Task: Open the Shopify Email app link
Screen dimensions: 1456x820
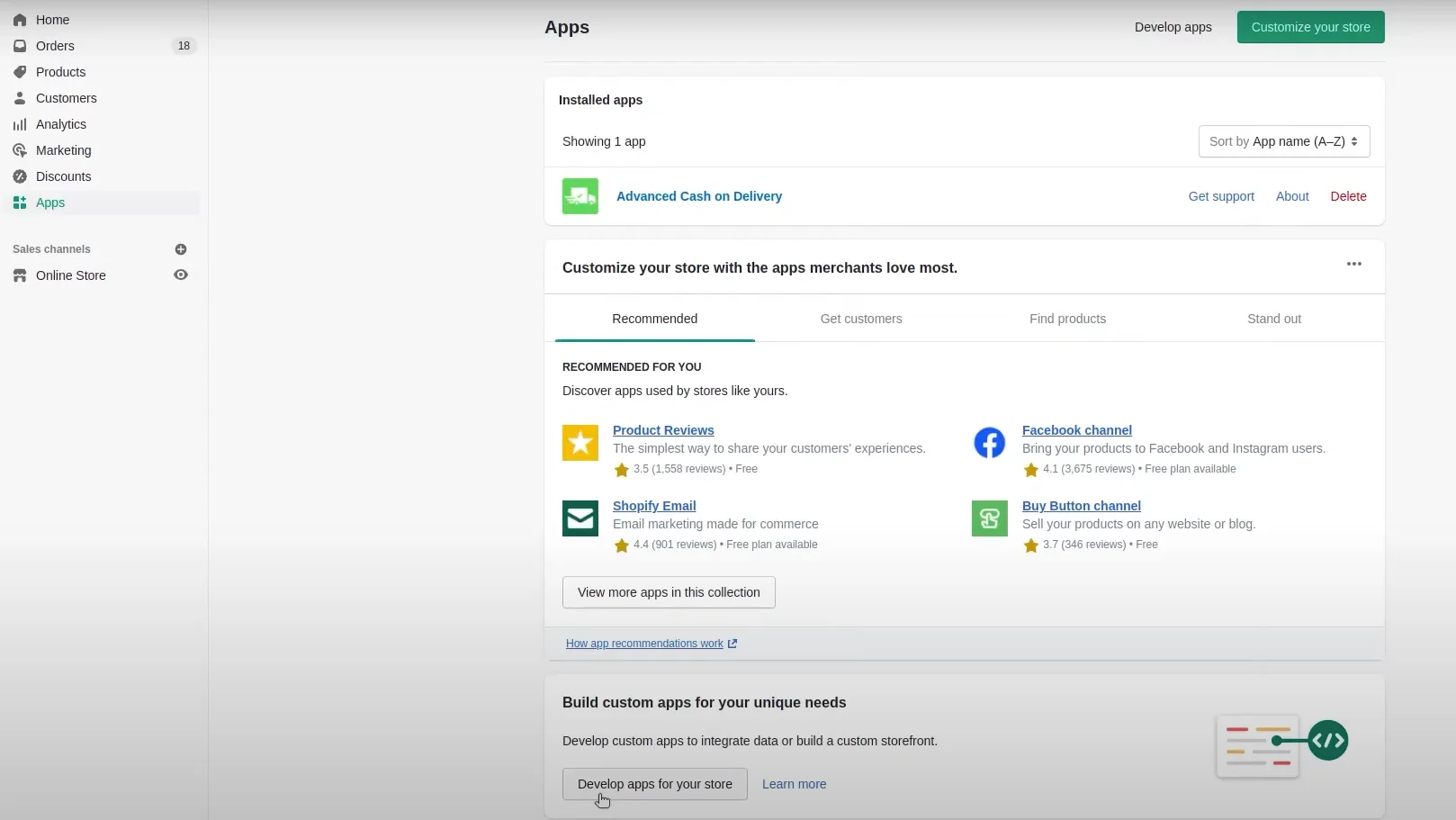Action: pyautogui.click(x=654, y=506)
